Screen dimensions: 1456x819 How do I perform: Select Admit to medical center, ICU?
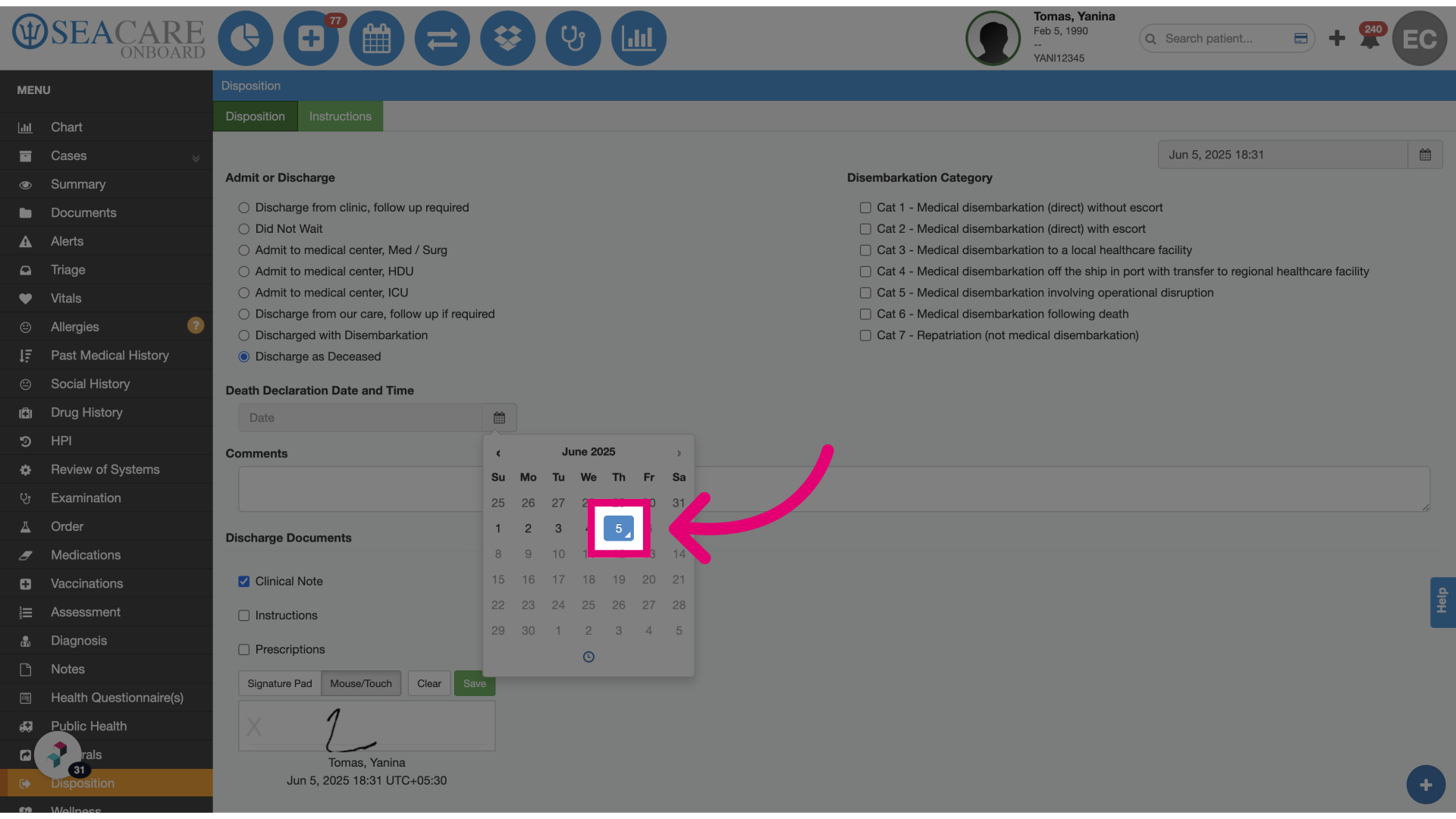click(243, 293)
